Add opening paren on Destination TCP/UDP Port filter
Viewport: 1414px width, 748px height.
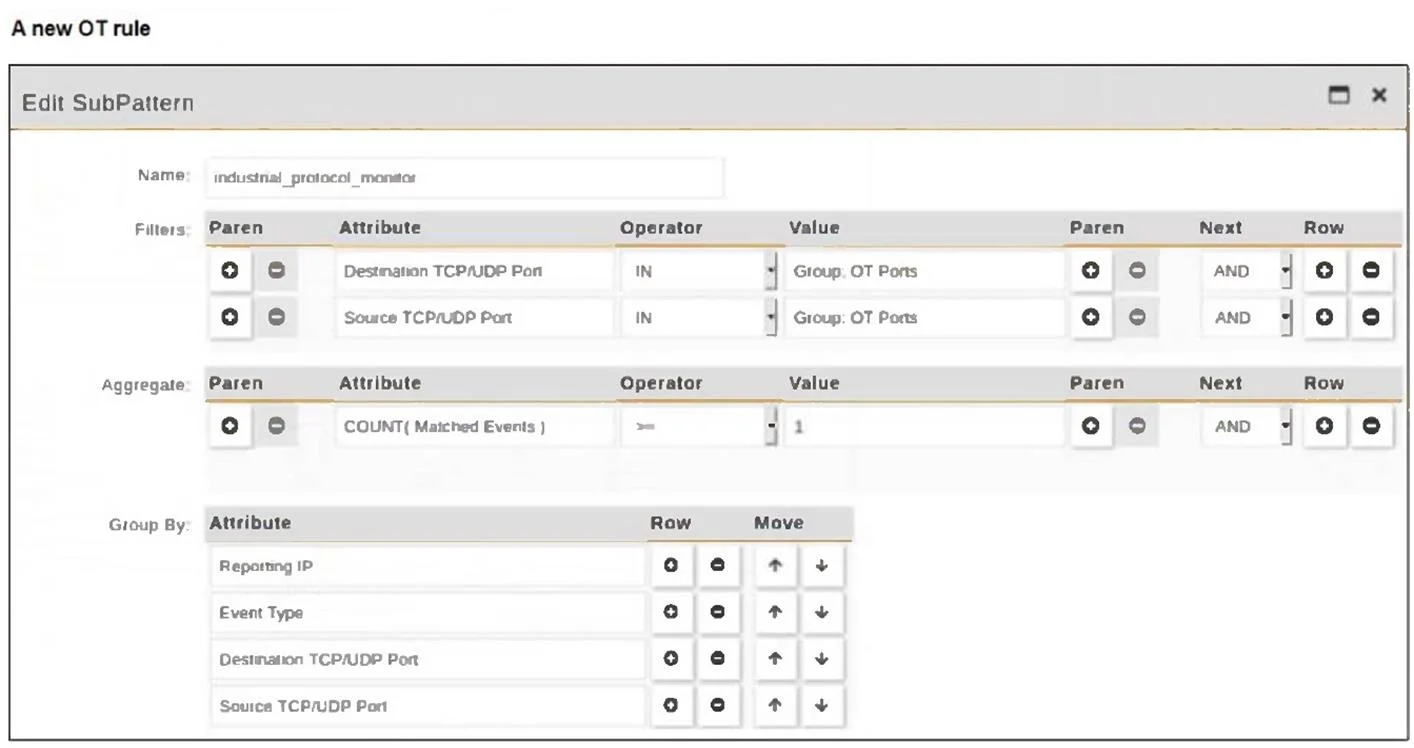pyautogui.click(x=230, y=271)
